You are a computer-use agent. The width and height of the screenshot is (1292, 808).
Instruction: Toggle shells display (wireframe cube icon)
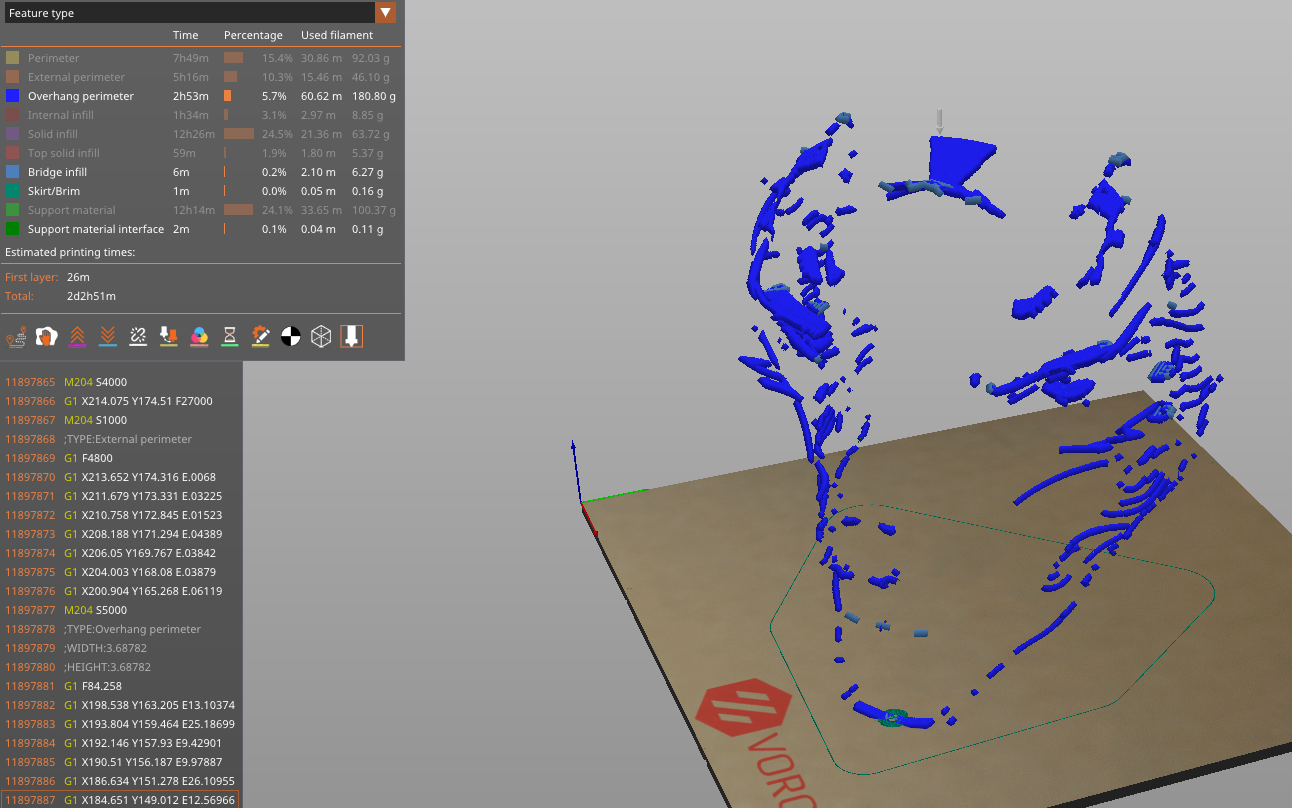click(x=321, y=336)
